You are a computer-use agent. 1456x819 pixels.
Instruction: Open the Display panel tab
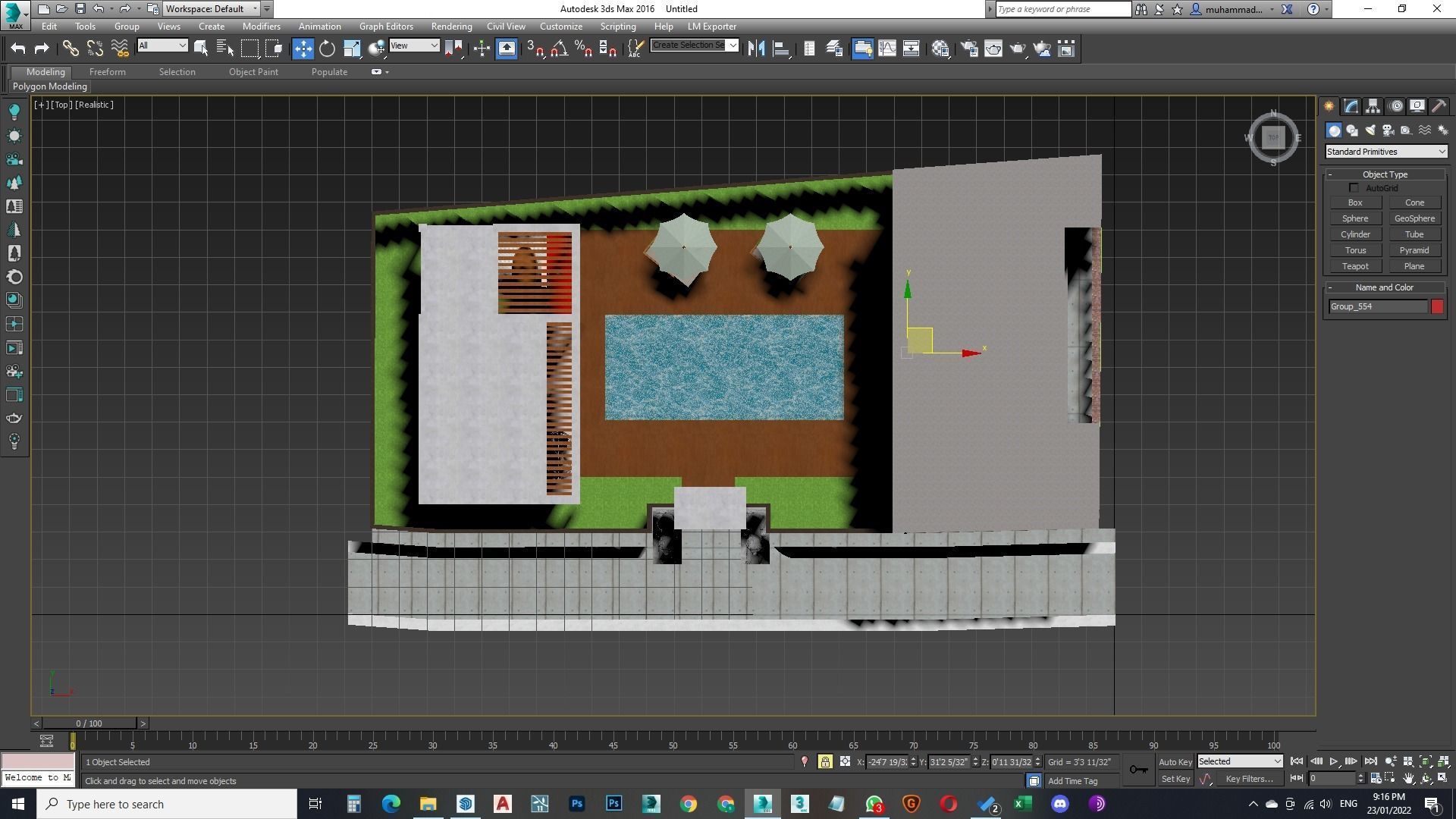pyautogui.click(x=1417, y=106)
